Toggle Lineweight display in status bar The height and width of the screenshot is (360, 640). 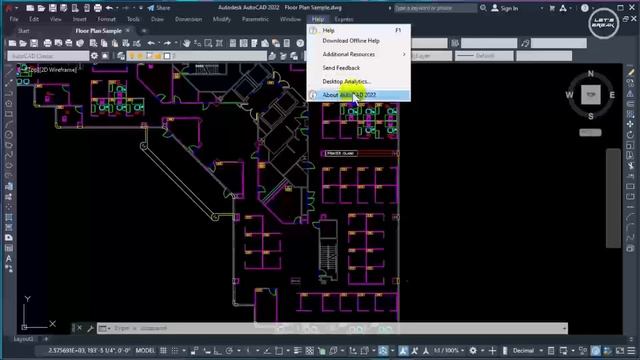coord(298,351)
